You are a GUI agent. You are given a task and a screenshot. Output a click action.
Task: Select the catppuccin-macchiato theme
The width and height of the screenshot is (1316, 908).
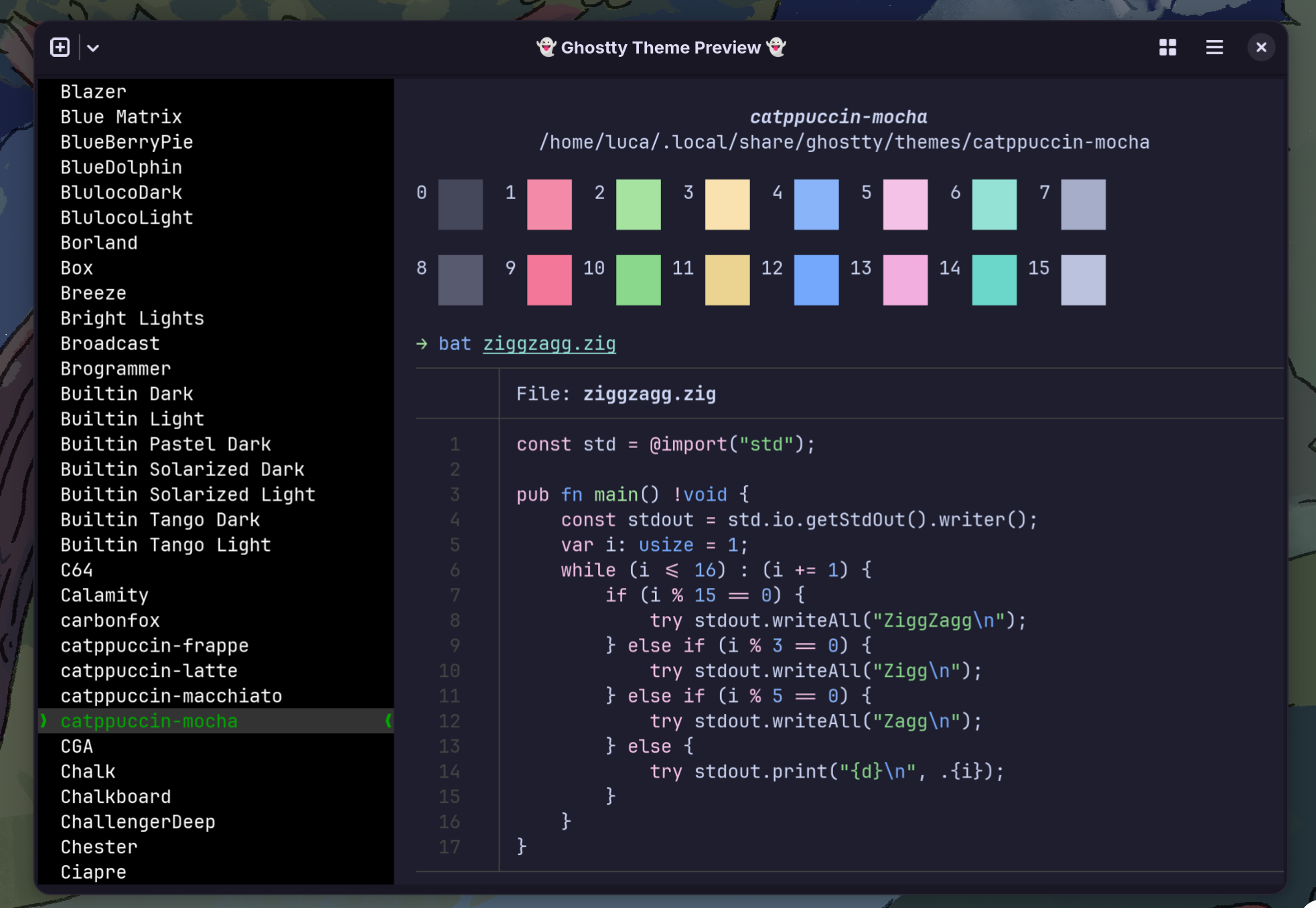[216, 696]
